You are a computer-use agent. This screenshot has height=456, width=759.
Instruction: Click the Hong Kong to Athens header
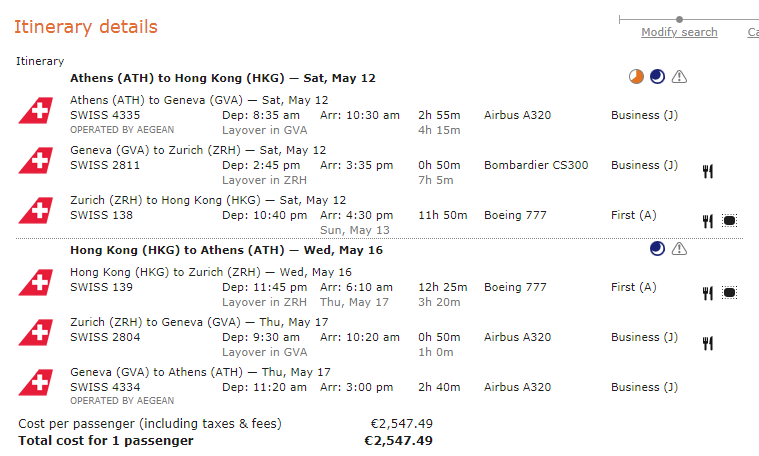click(226, 250)
